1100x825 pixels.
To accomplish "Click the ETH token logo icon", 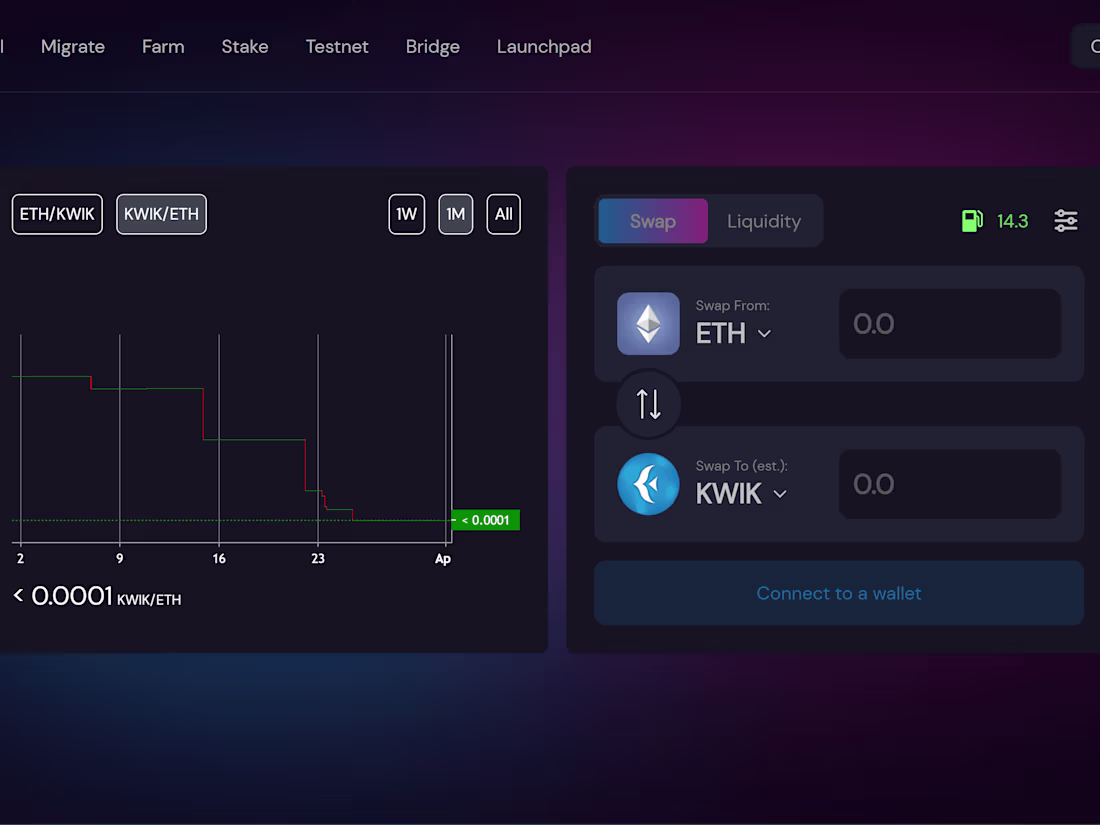I will click(648, 323).
